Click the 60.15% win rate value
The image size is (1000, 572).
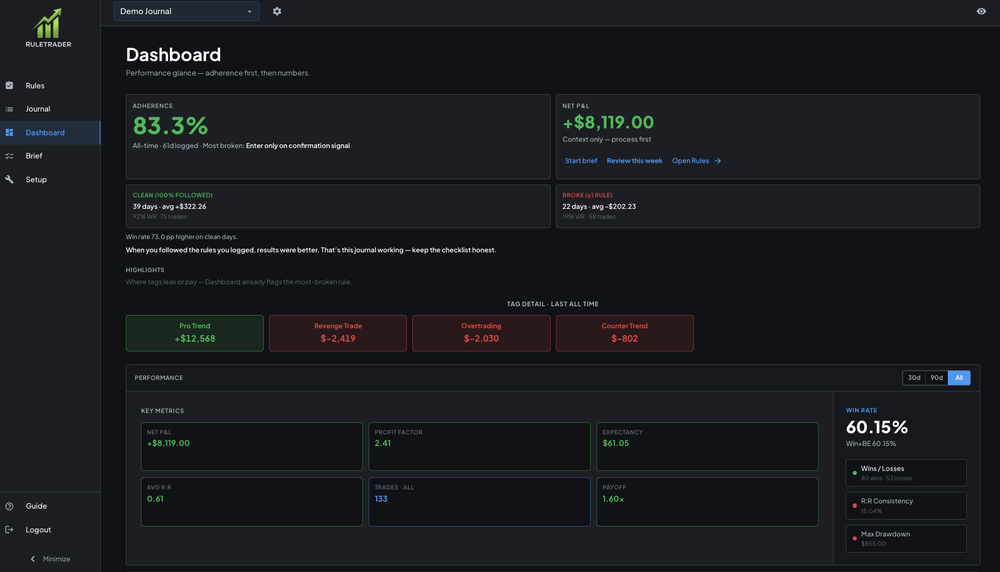pyautogui.click(x=877, y=427)
